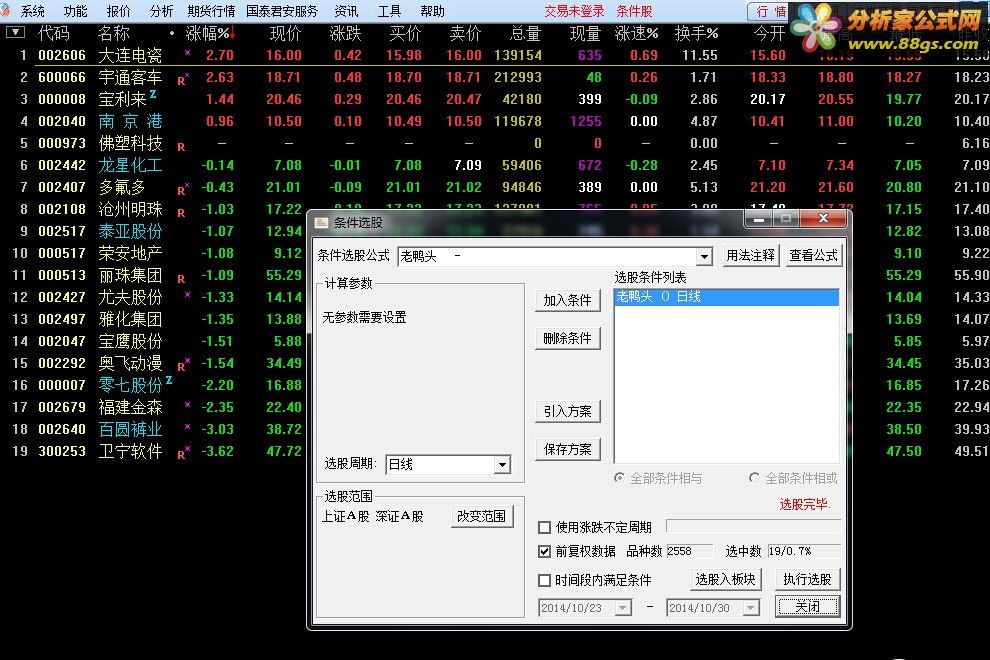
Task: Sort by the 总量 column header
Action: pos(525,33)
